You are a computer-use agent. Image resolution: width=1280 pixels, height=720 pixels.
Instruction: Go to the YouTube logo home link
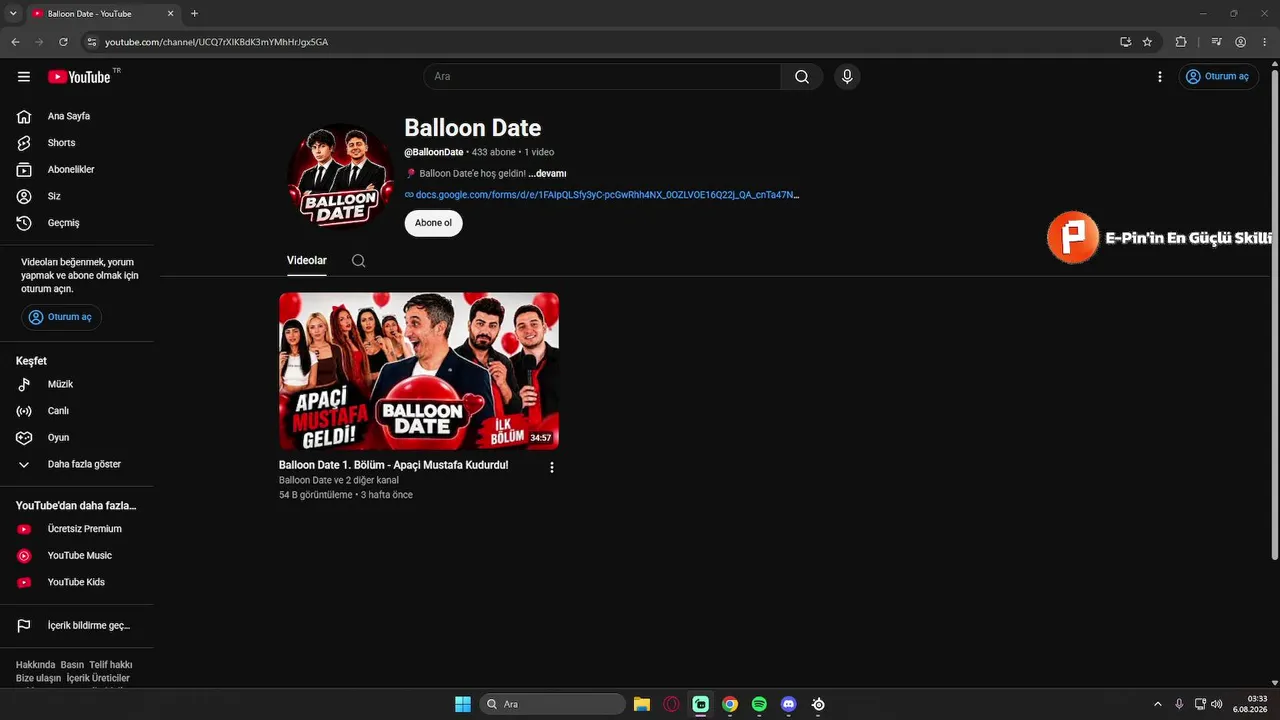[79, 77]
